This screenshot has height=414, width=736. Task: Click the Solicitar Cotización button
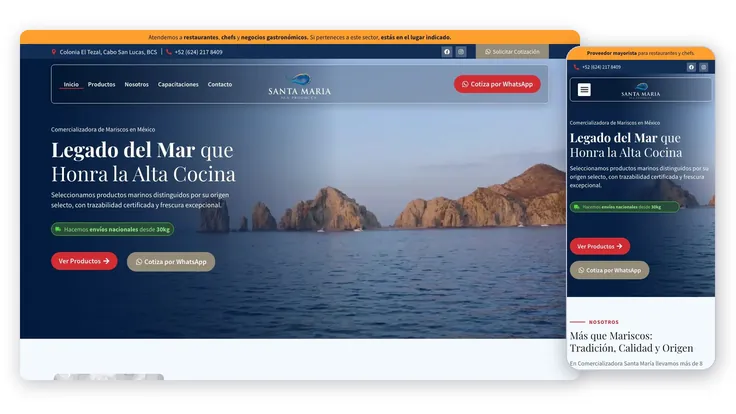pyautogui.click(x=512, y=52)
